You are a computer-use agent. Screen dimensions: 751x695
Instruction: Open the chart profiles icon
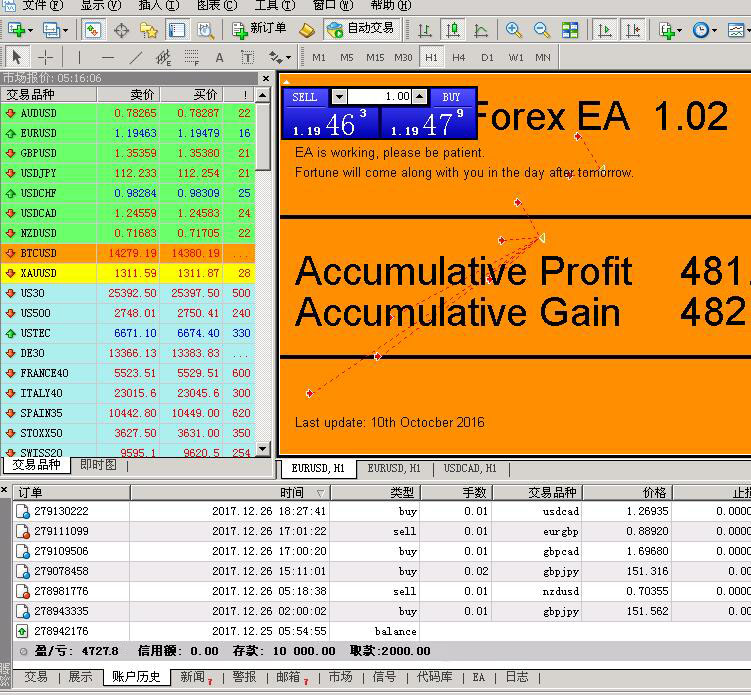[x=54, y=30]
